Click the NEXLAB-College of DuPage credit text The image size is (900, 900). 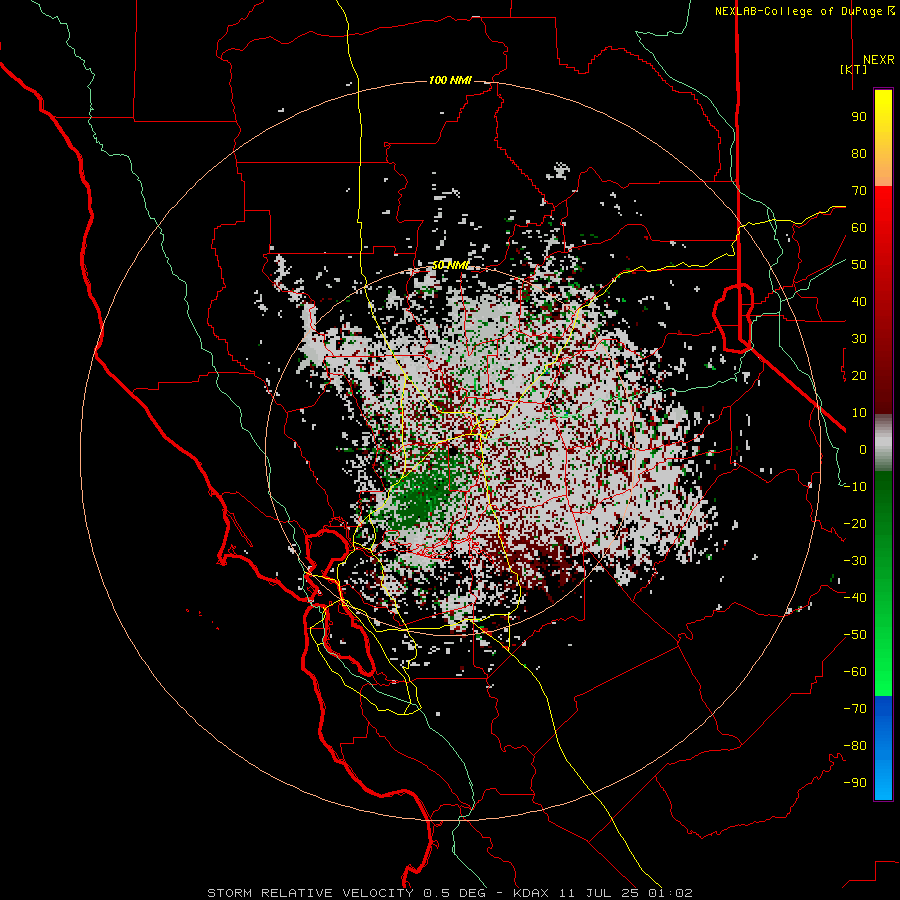pos(799,11)
